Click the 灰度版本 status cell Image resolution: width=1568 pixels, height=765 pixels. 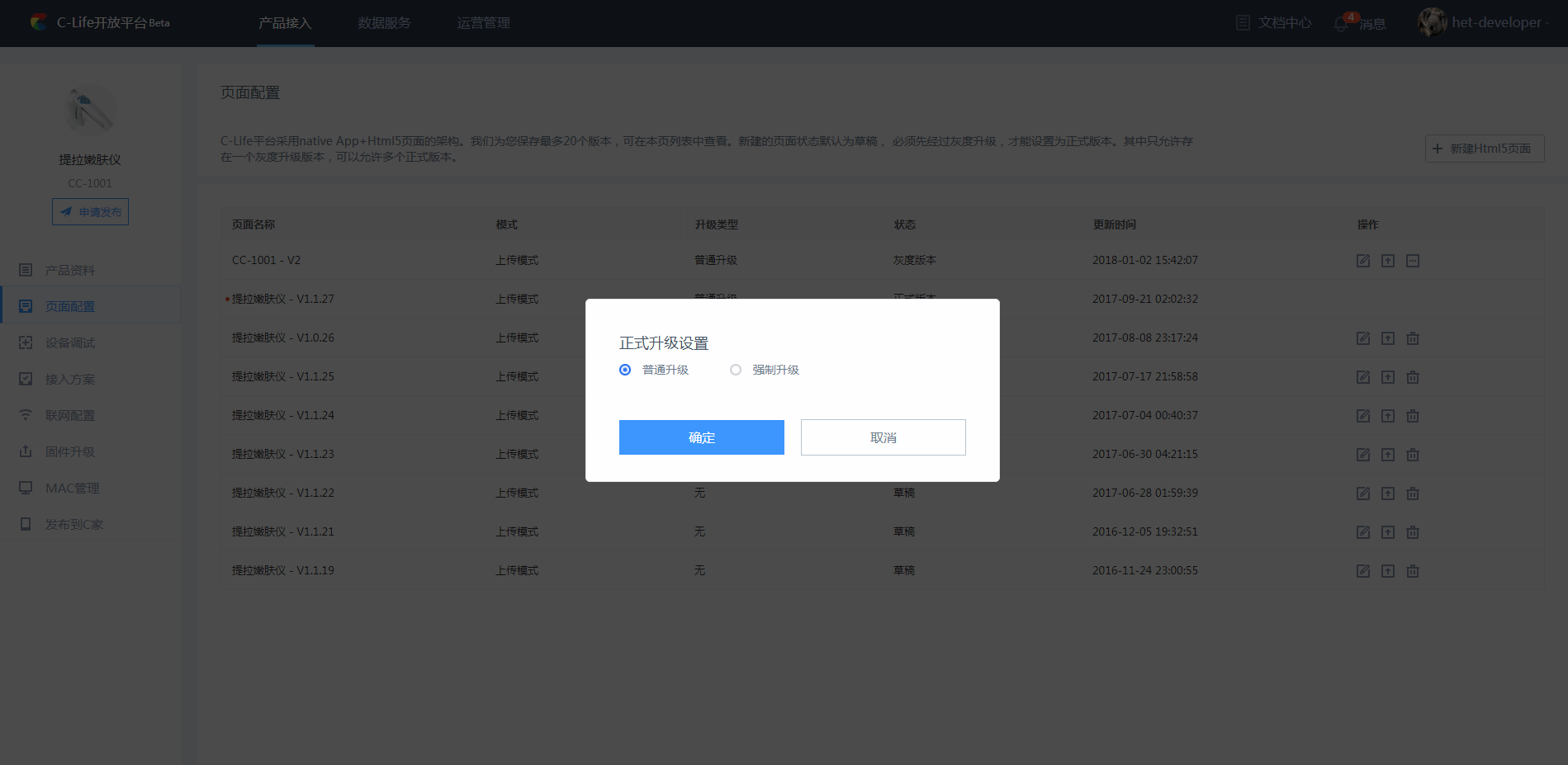(915, 260)
